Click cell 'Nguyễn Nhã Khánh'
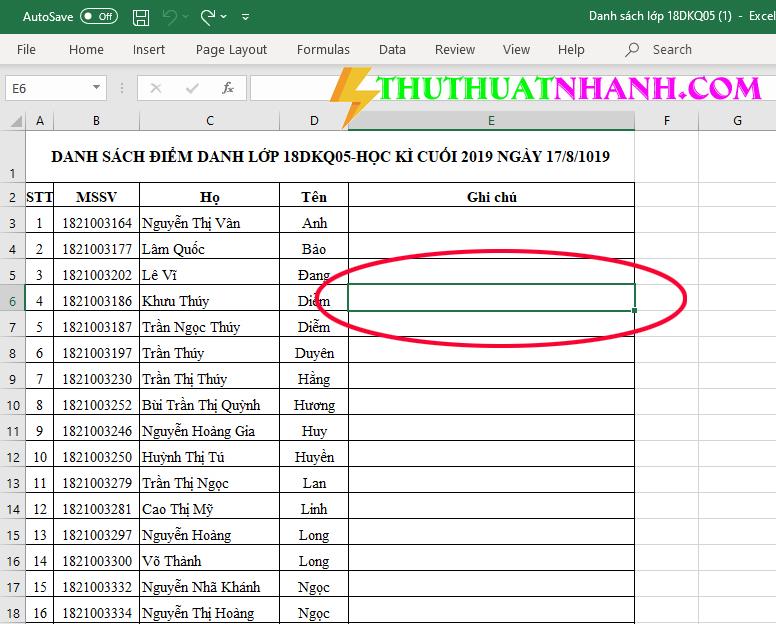 click(x=210, y=584)
